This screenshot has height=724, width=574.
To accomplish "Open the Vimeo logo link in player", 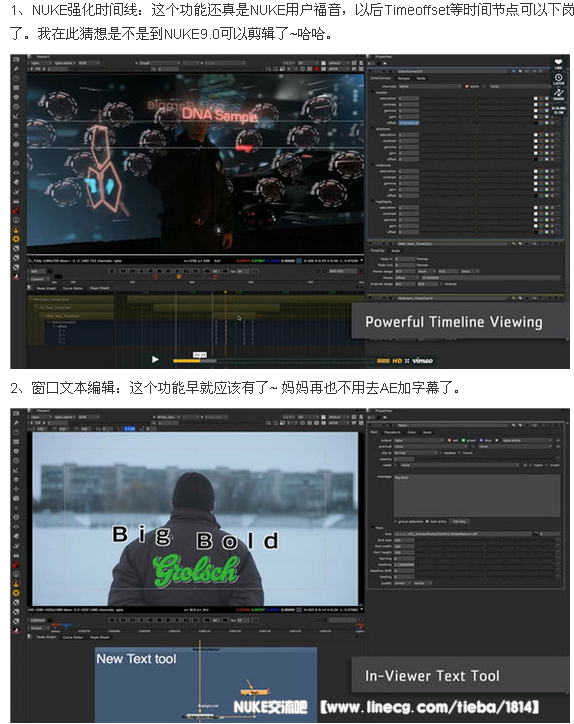I will 423,360.
